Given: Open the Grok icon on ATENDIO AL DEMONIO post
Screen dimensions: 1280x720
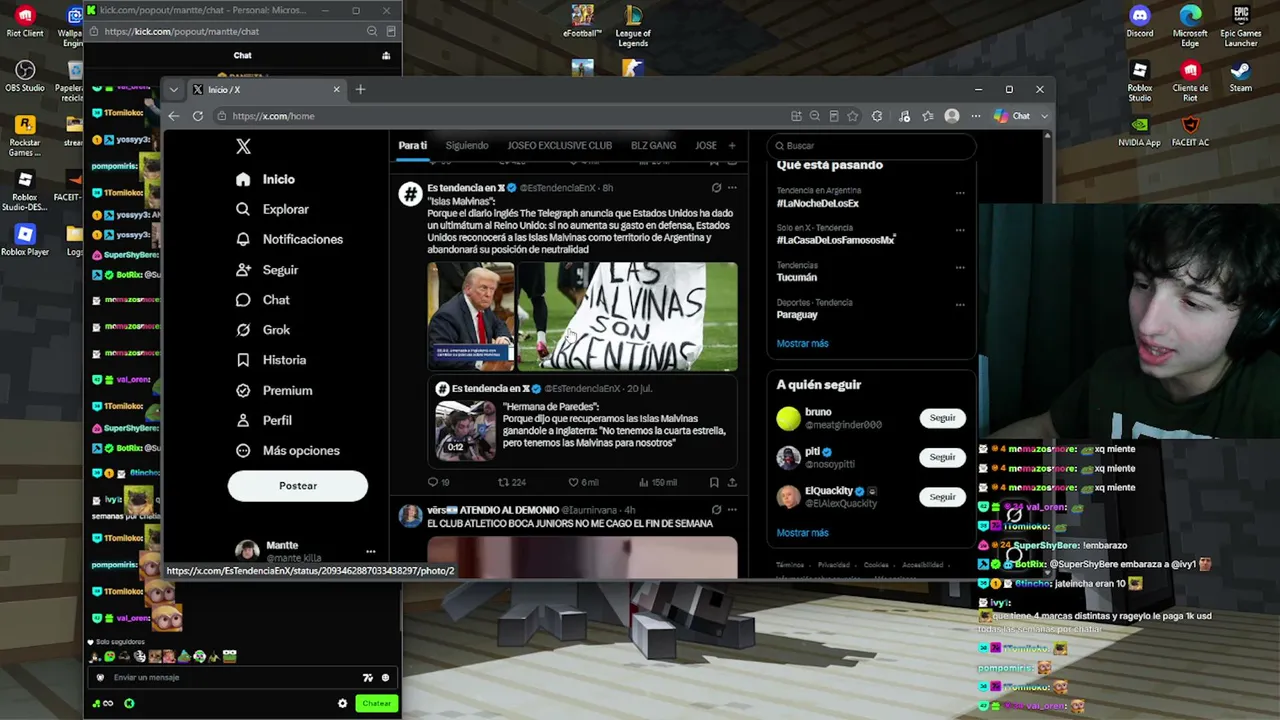Looking at the screenshot, I should 716,510.
